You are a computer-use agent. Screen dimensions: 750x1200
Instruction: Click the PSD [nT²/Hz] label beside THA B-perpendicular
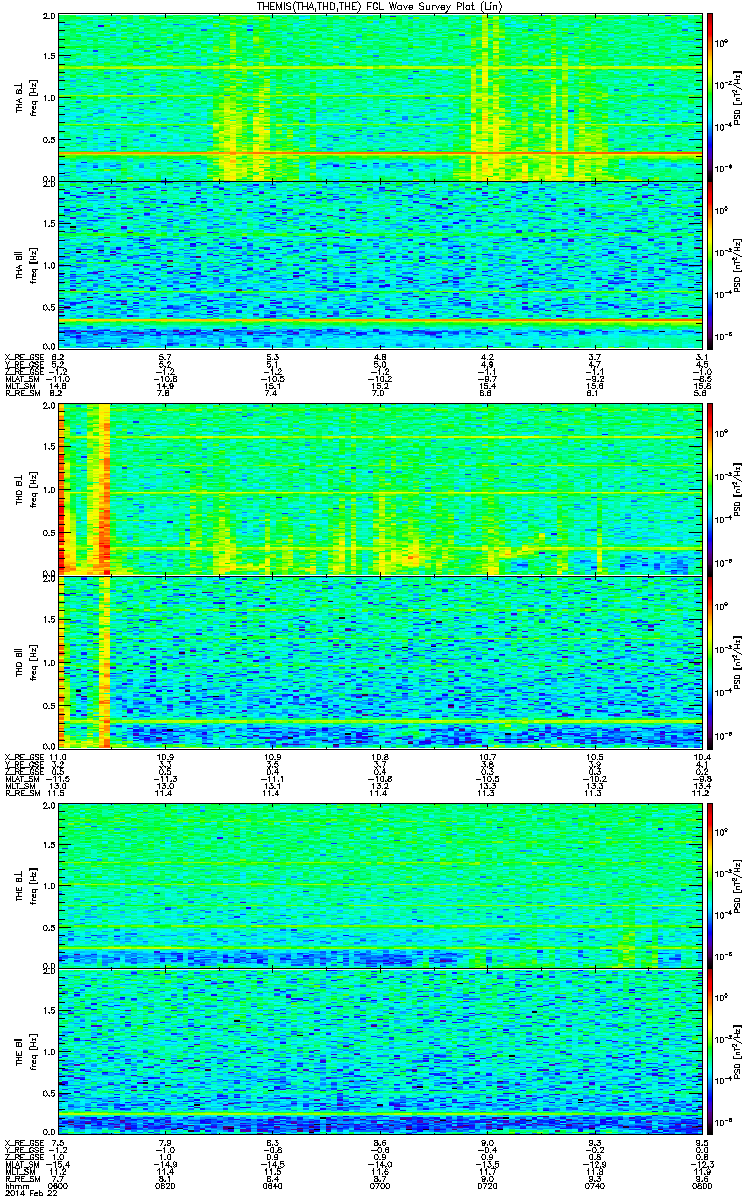coord(738,97)
